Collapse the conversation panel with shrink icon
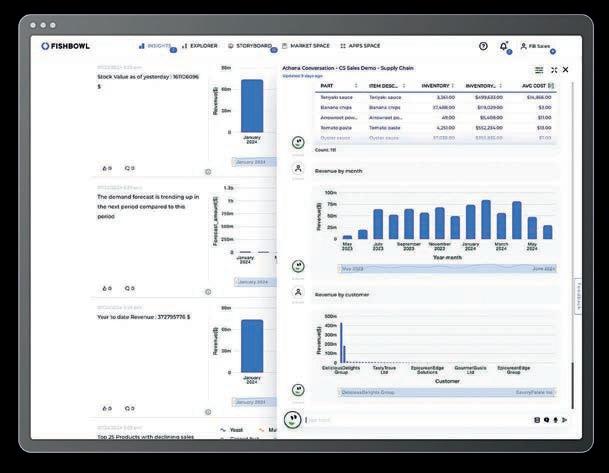 [554, 70]
